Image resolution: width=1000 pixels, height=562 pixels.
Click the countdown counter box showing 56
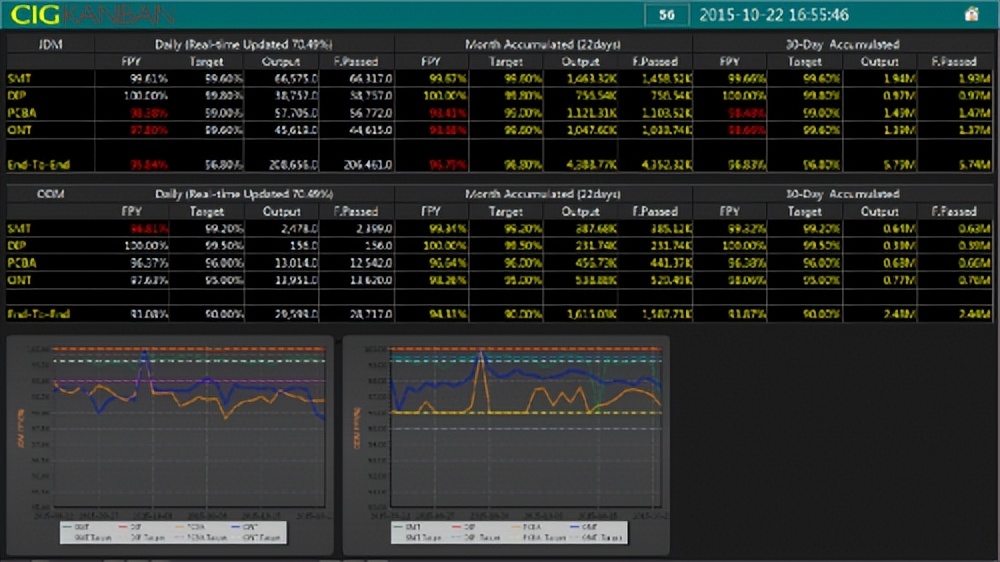667,15
